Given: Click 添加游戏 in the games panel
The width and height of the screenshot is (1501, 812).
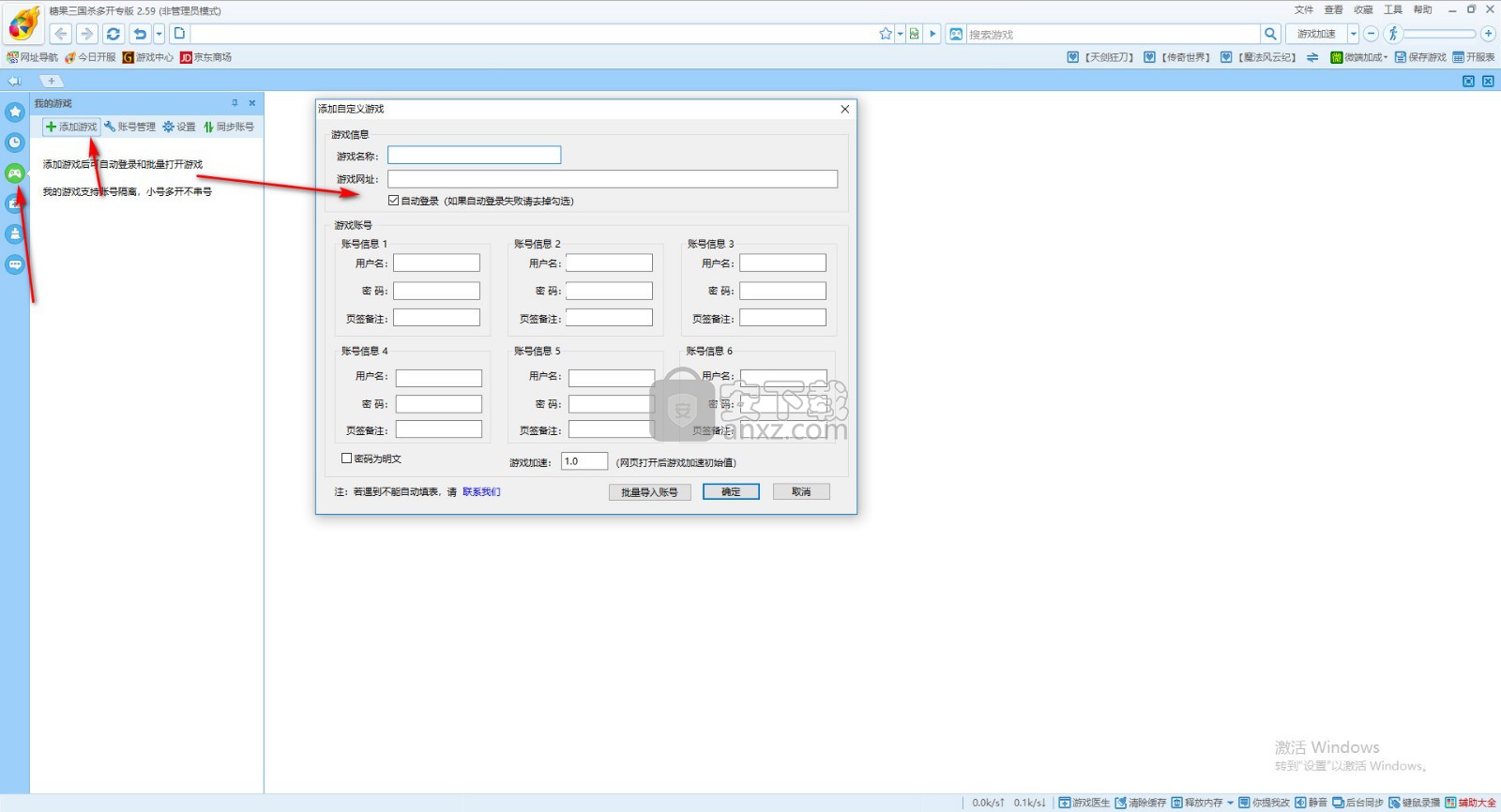Looking at the screenshot, I should pos(71,127).
